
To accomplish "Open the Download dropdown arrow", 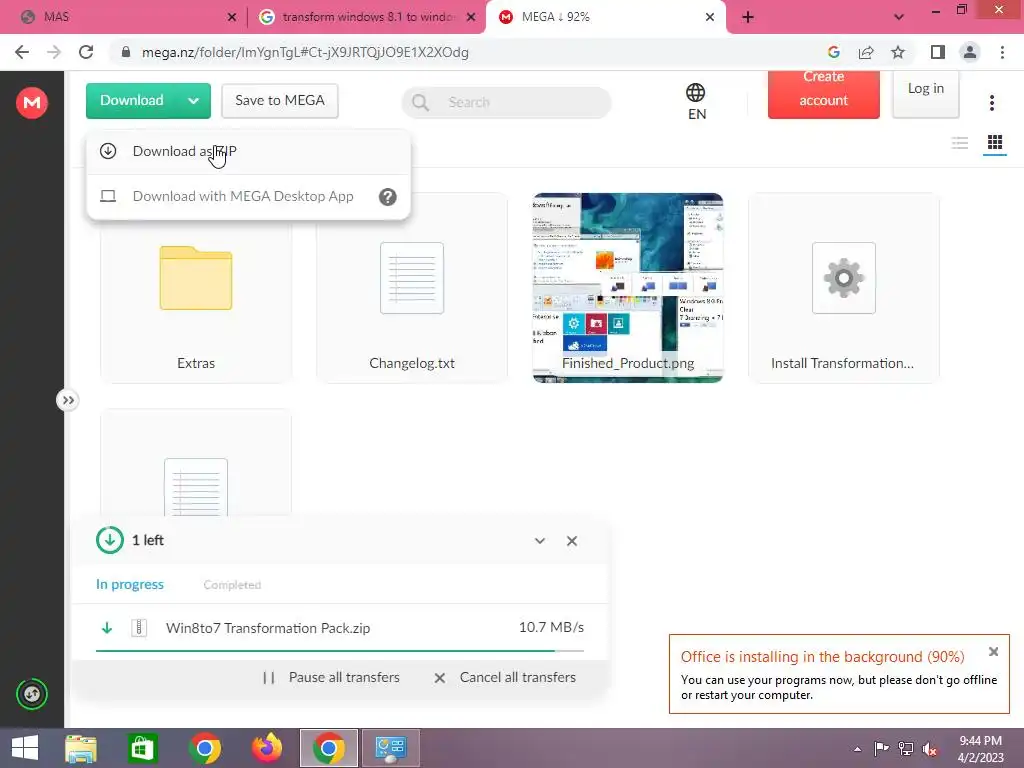I will coord(193,101).
